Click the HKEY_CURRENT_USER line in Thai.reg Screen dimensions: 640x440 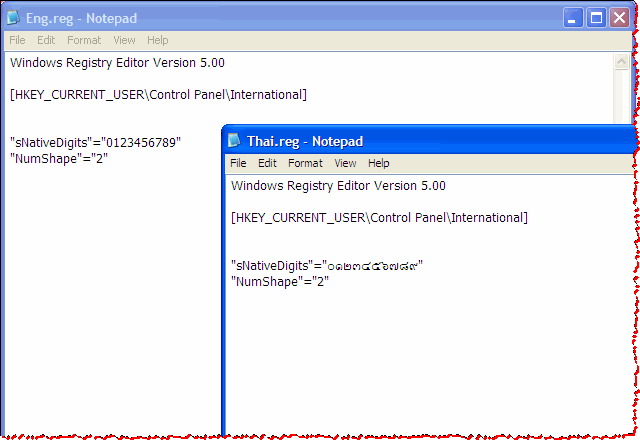[x=379, y=218]
